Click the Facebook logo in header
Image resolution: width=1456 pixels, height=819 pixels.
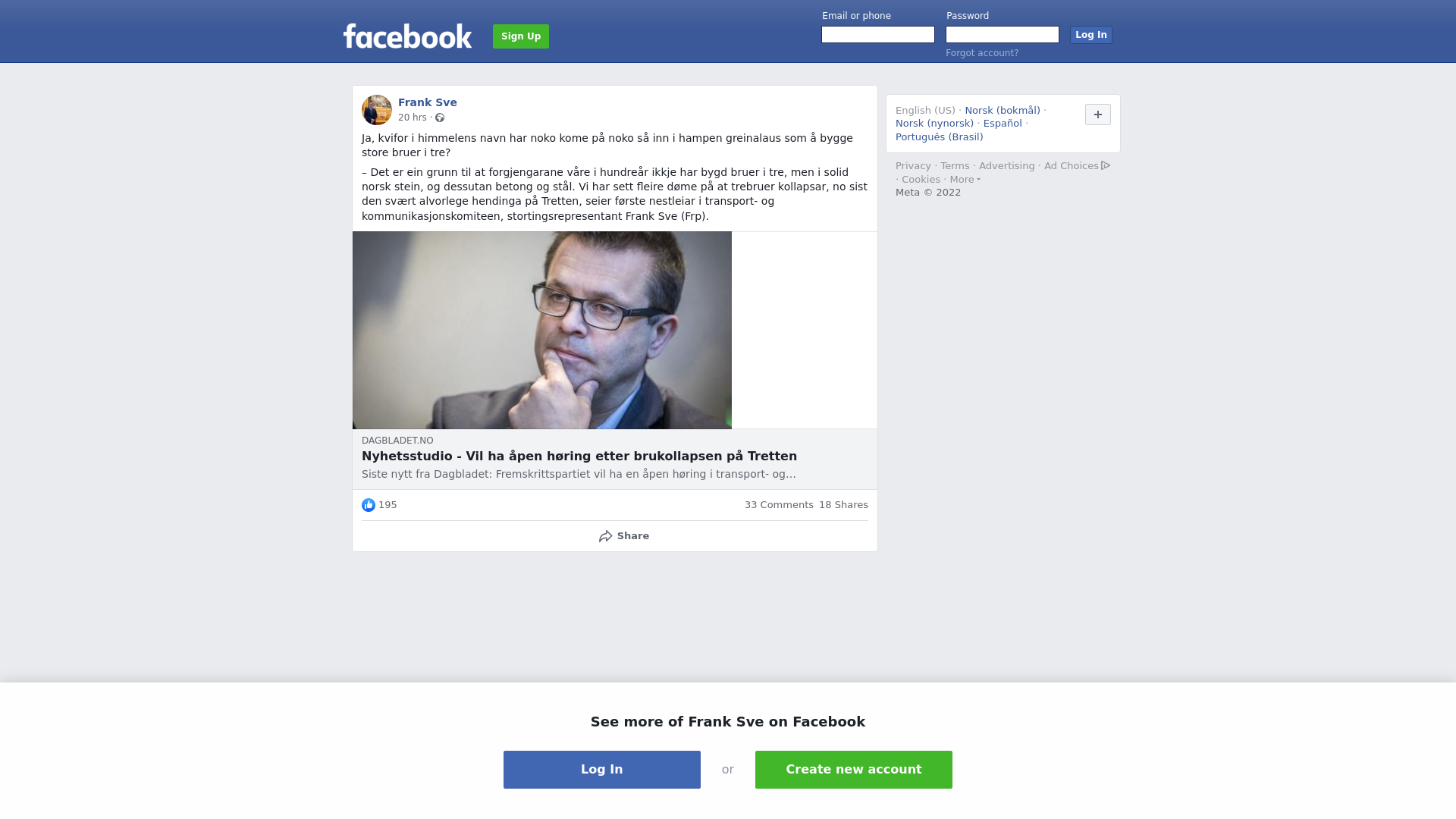407,36
